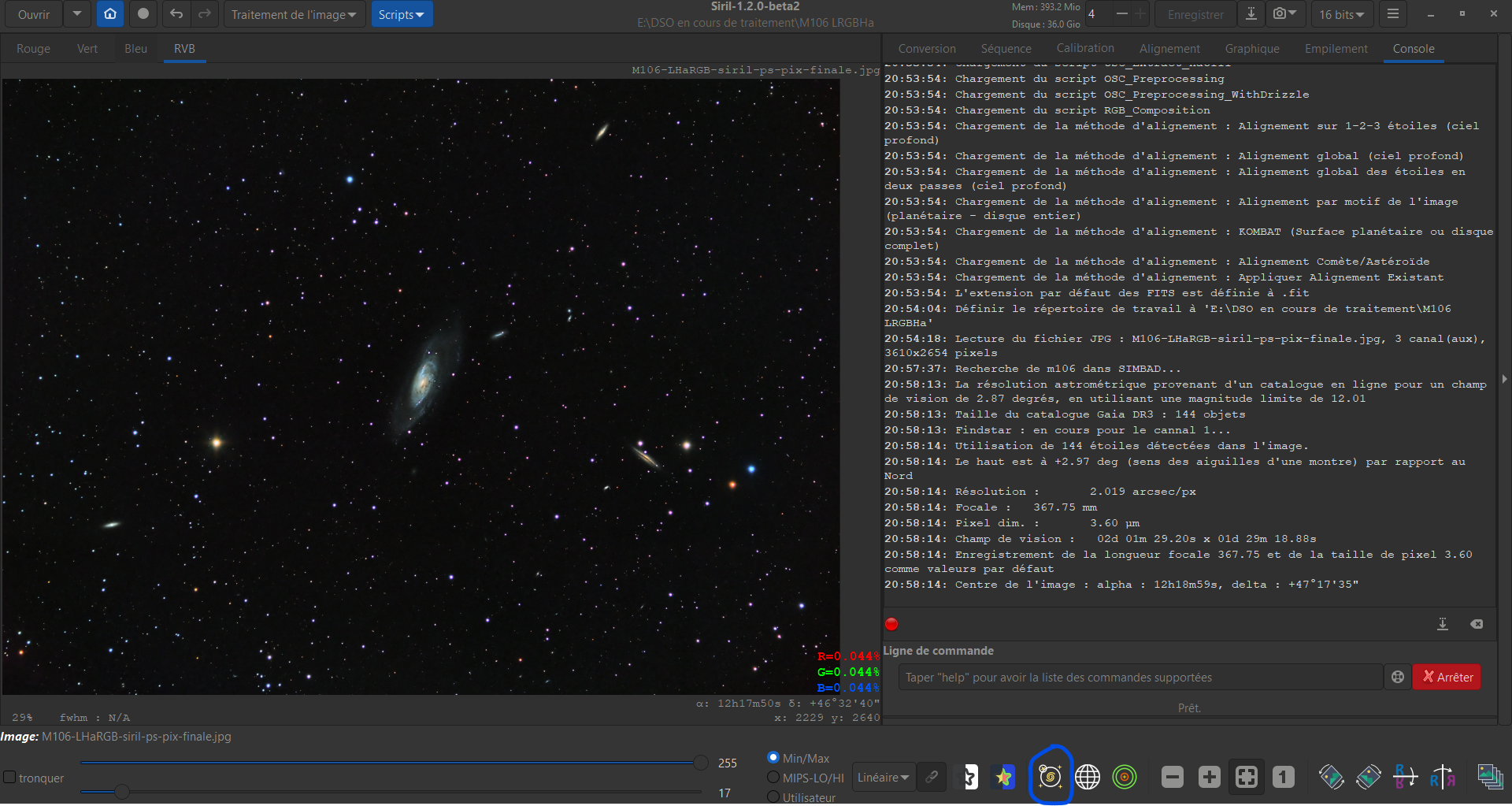Click the command line input field
The image size is (1512, 806).
pyautogui.click(x=1140, y=677)
